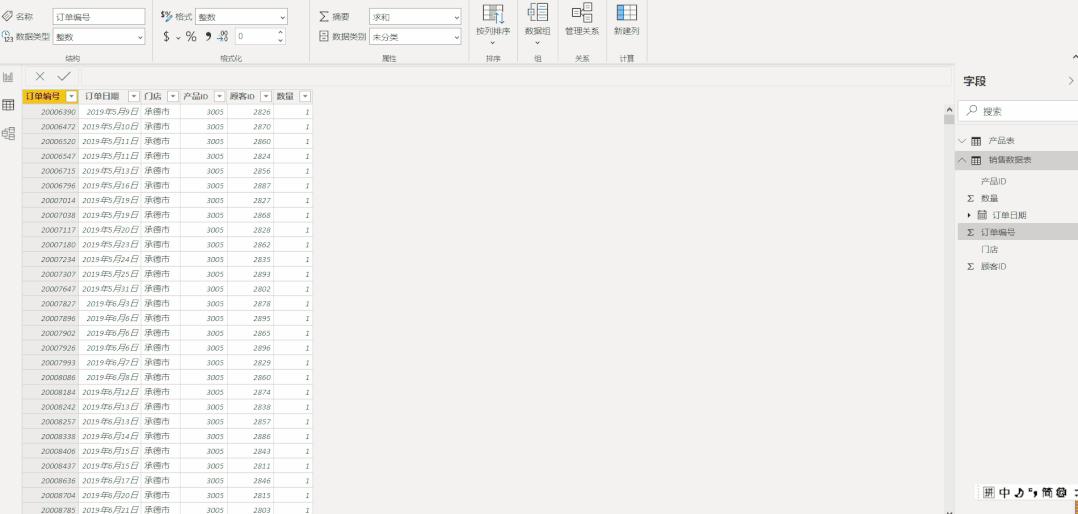Click the IME punctuation icon
Screen dimensions: 1078x514
point(1033,492)
